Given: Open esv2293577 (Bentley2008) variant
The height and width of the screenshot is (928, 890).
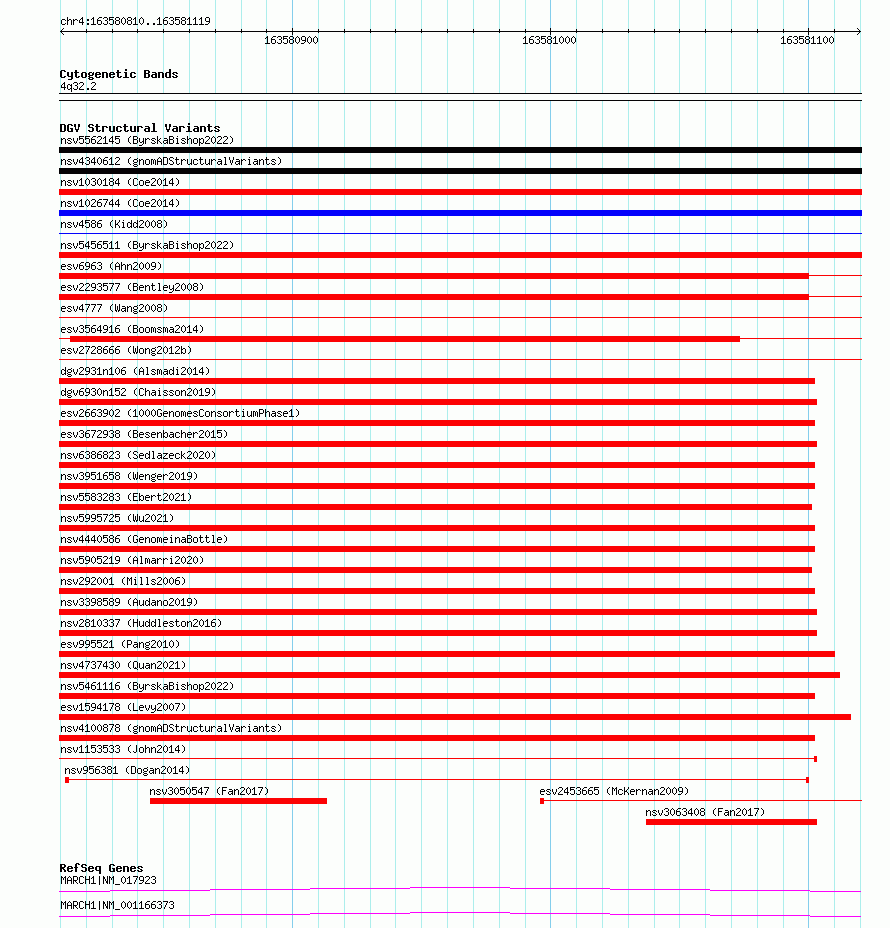Looking at the screenshot, I should (132, 287).
